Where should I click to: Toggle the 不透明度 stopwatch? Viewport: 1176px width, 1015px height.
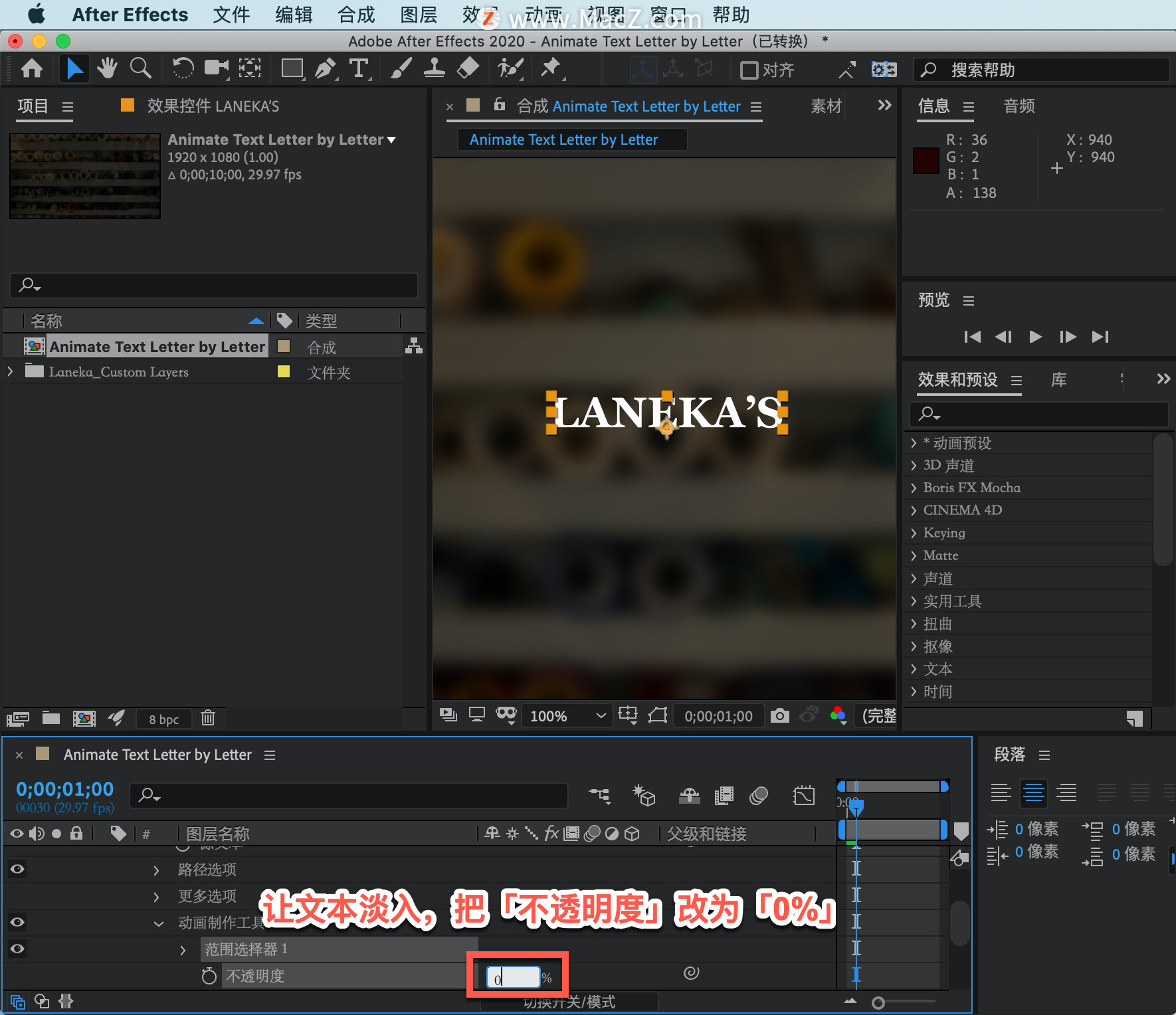(209, 976)
